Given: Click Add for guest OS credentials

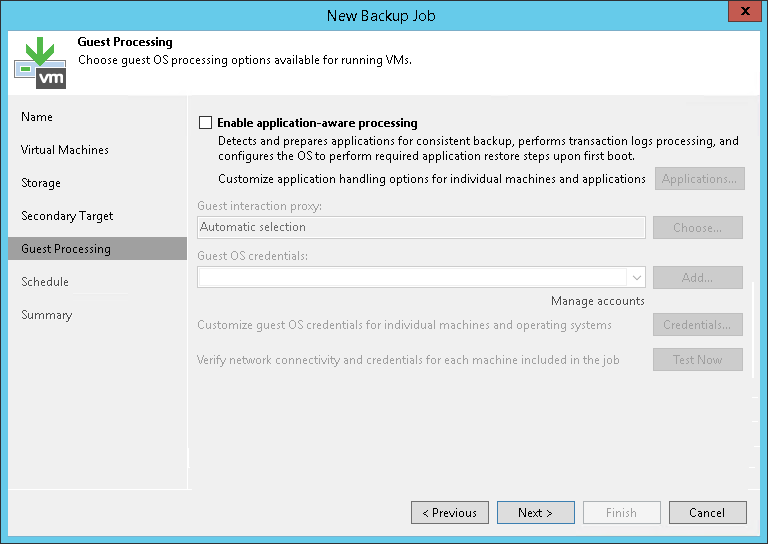Looking at the screenshot, I should [x=697, y=278].
